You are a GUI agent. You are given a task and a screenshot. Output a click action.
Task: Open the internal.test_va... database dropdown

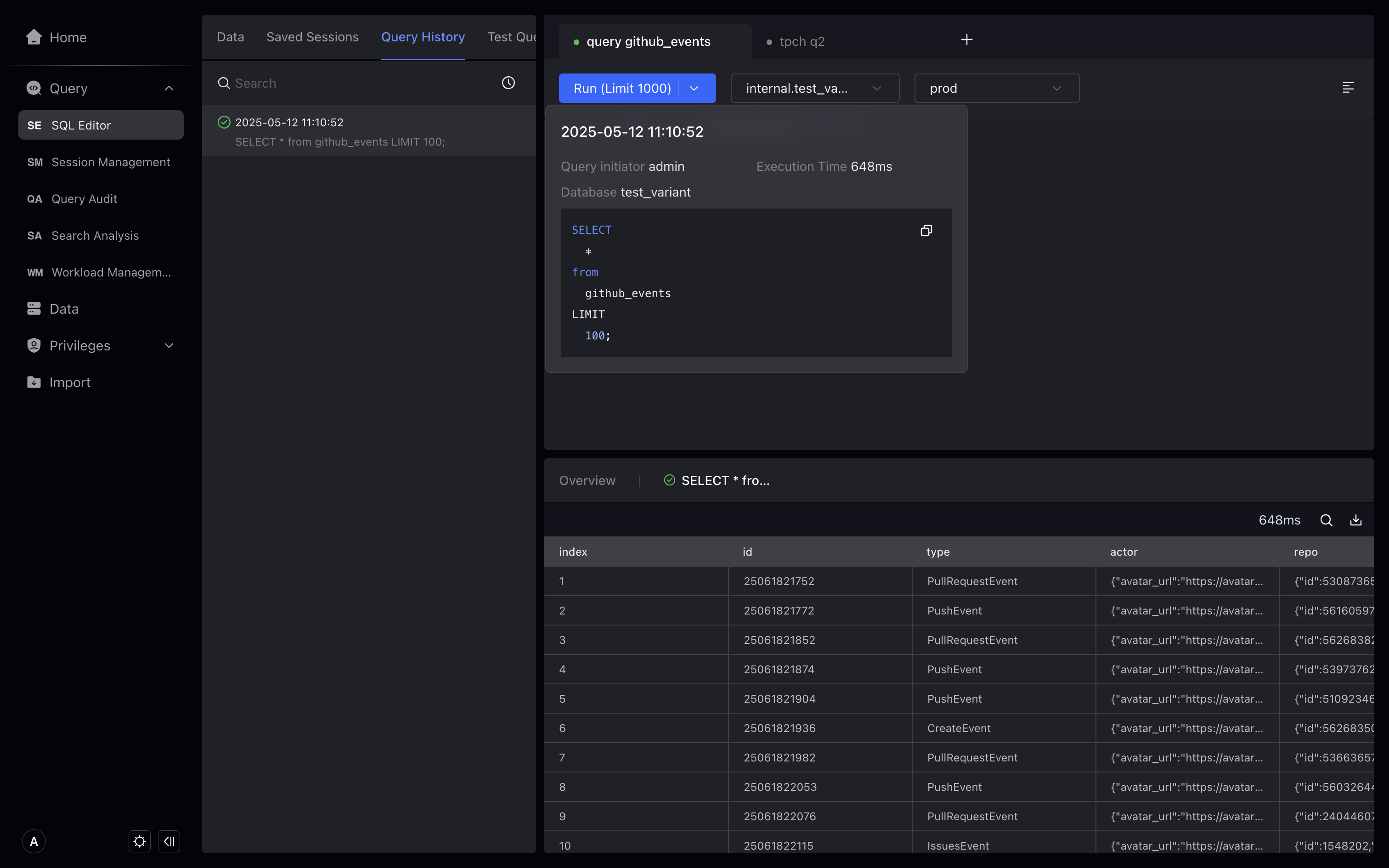pos(814,88)
